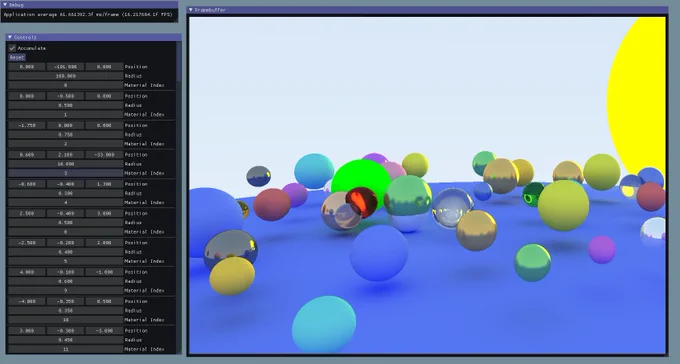Click the Radius field showing 0.450
Screen dimensions: 680x364
tap(65, 340)
